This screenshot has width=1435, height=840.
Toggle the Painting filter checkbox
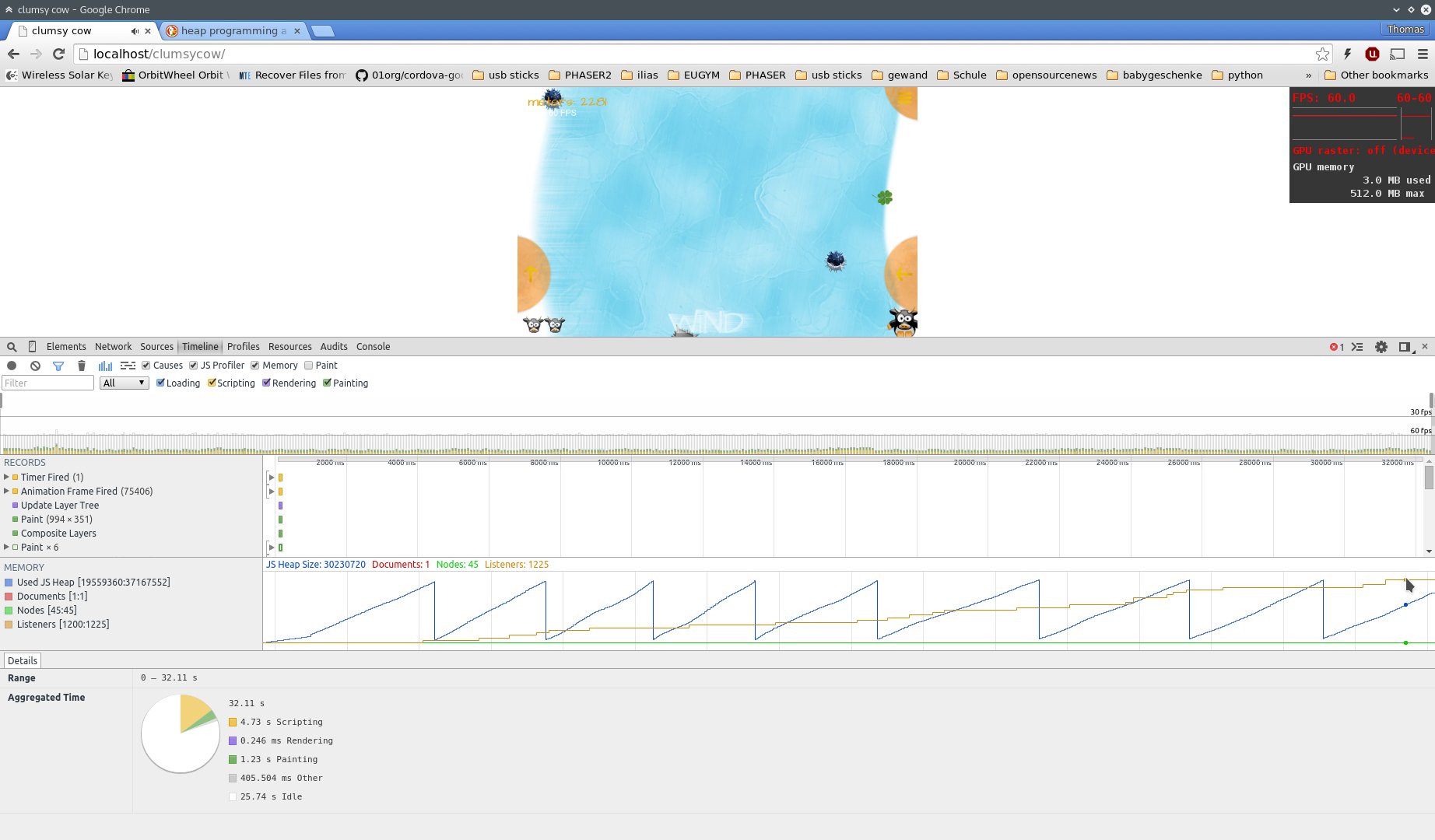(327, 383)
